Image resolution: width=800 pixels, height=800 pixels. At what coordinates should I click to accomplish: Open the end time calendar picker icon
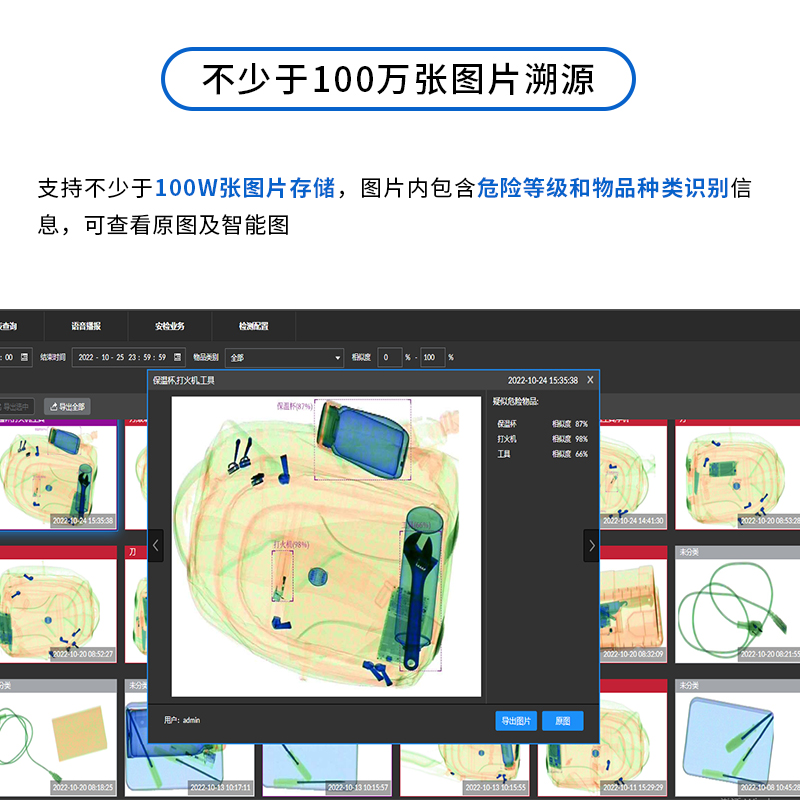[x=178, y=357]
